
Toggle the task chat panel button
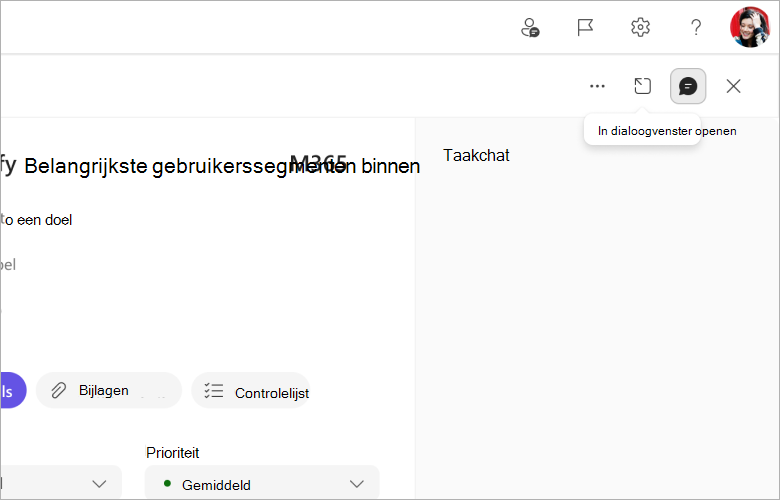(x=688, y=86)
